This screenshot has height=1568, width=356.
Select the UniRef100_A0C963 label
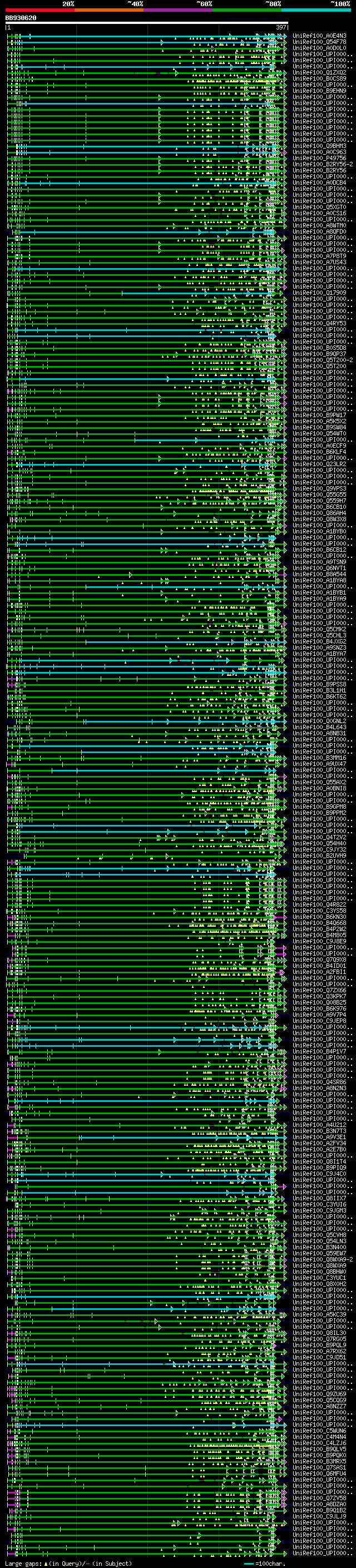point(319,152)
